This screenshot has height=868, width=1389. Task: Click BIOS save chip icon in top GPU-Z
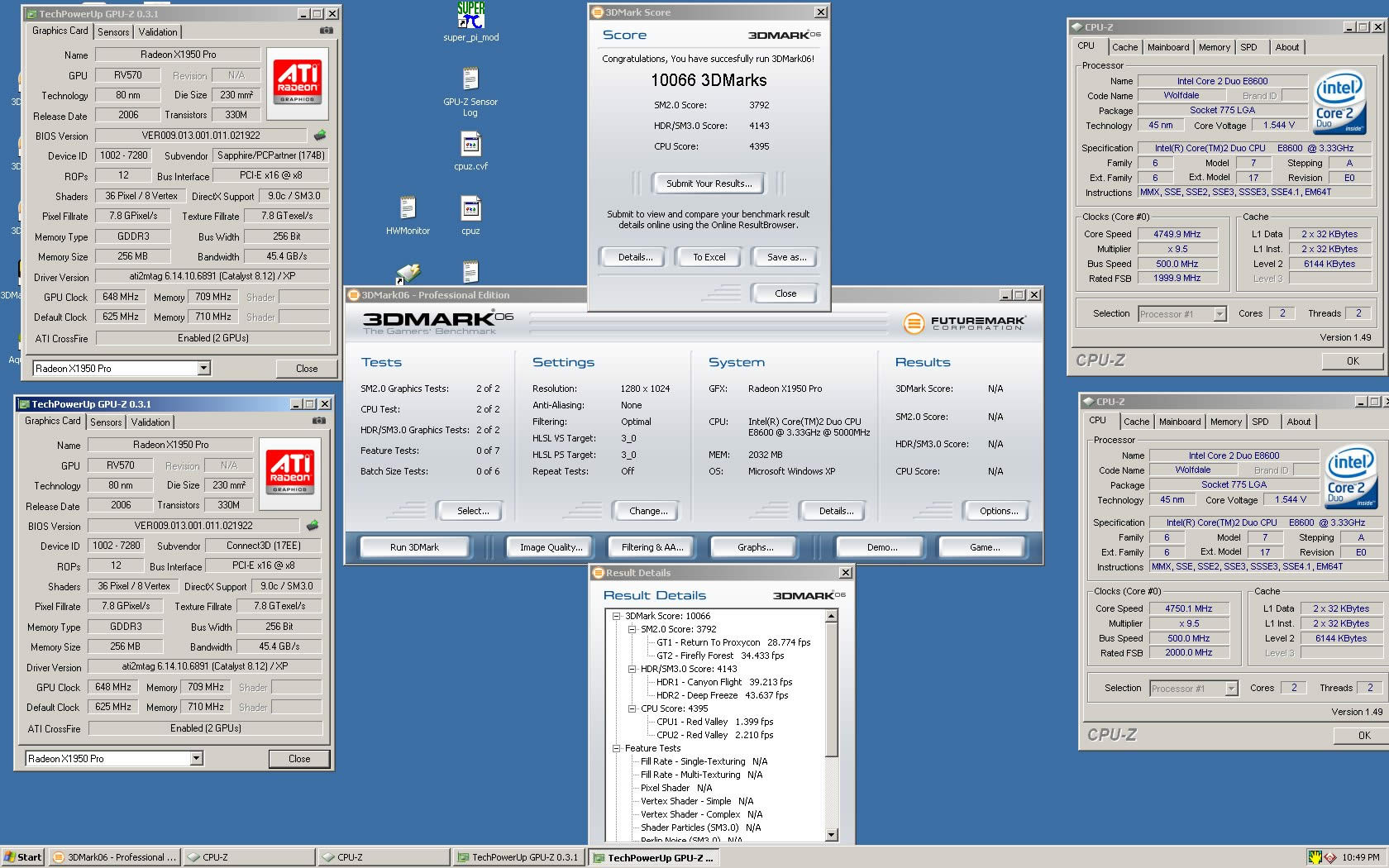click(320, 135)
